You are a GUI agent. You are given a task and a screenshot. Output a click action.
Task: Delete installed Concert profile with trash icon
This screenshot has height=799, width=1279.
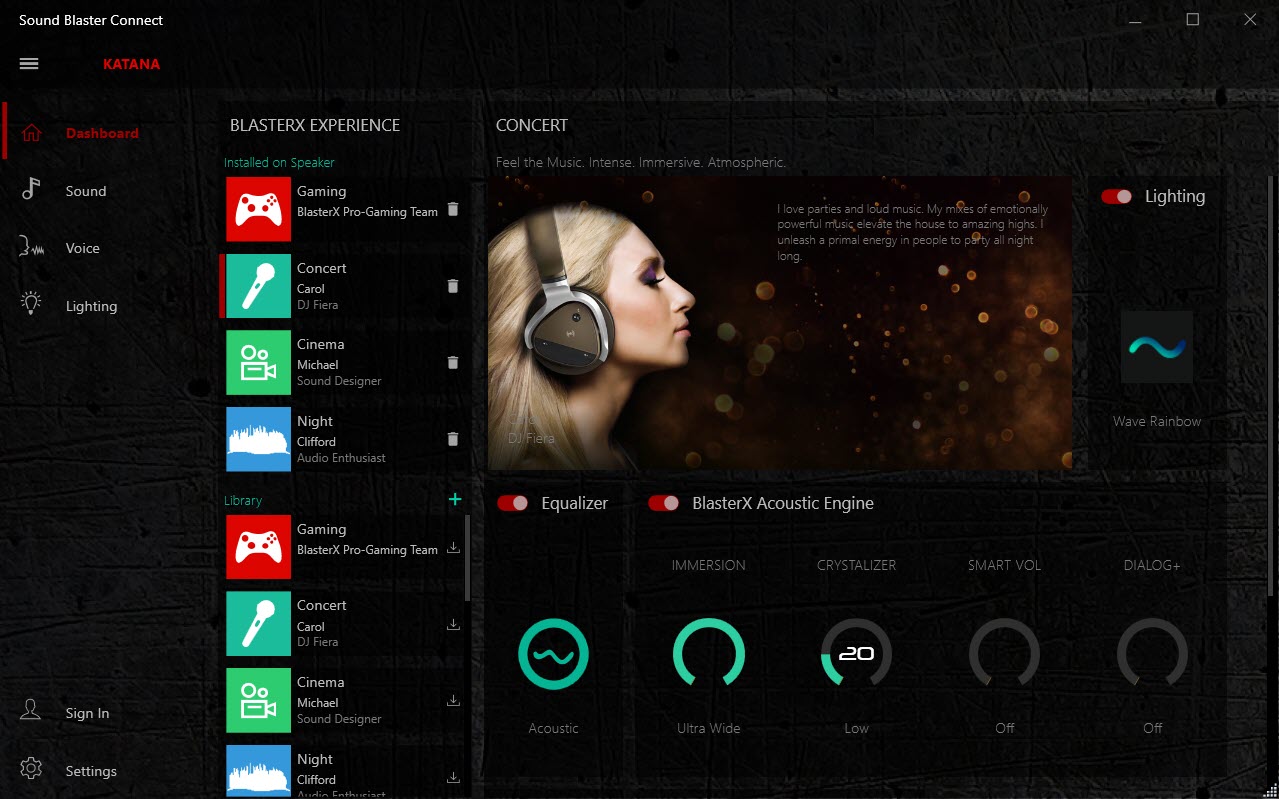[453, 286]
